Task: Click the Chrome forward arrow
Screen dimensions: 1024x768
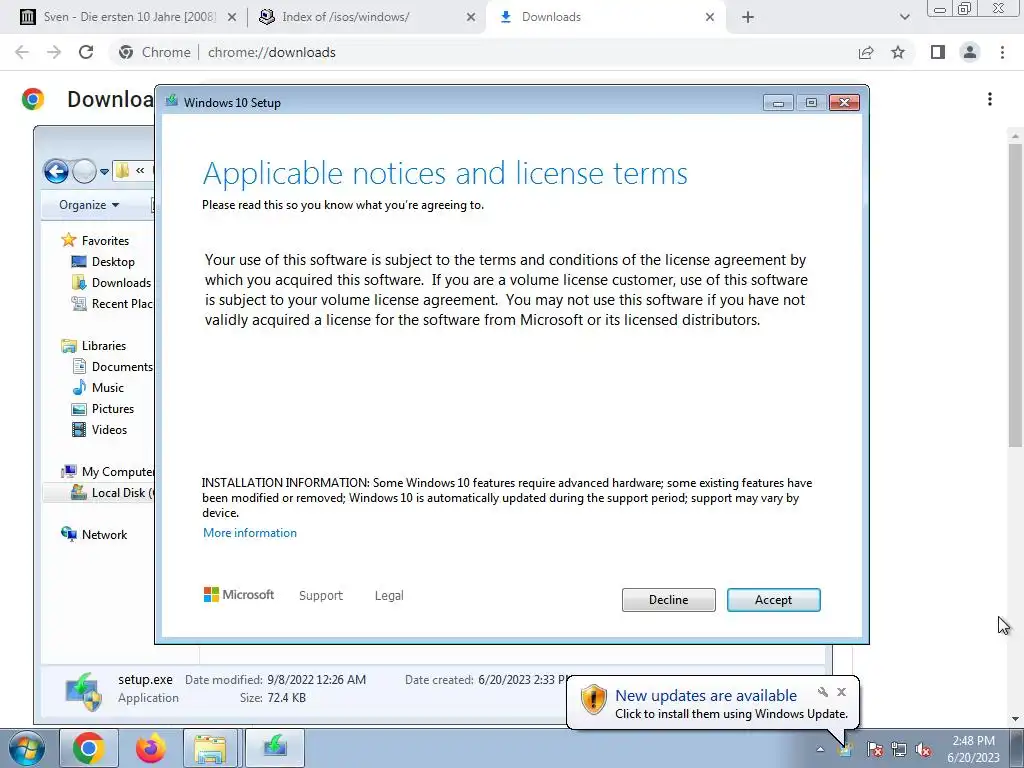Action: pyautogui.click(x=54, y=52)
